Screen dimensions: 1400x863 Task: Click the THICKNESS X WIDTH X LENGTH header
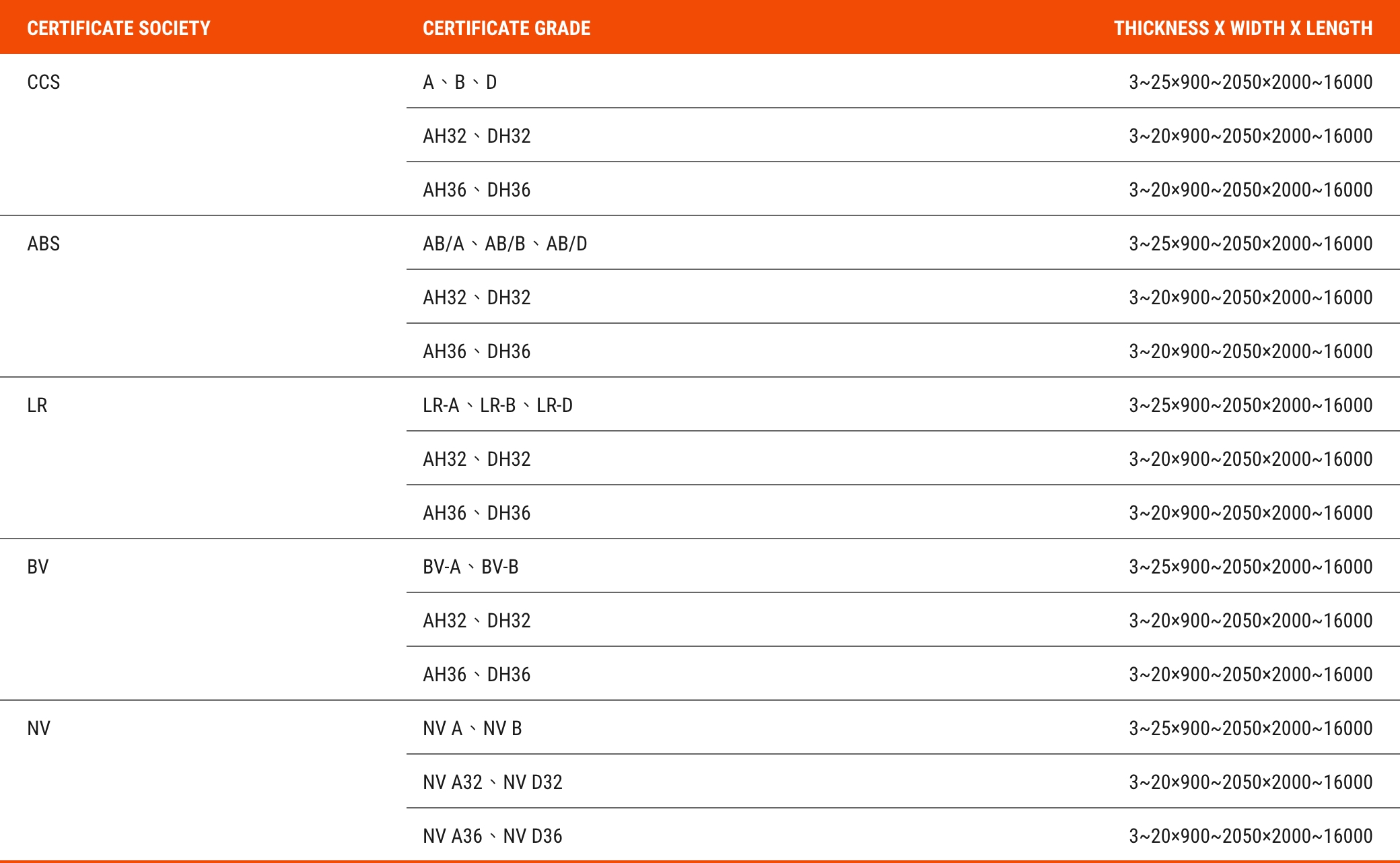click(x=1242, y=28)
